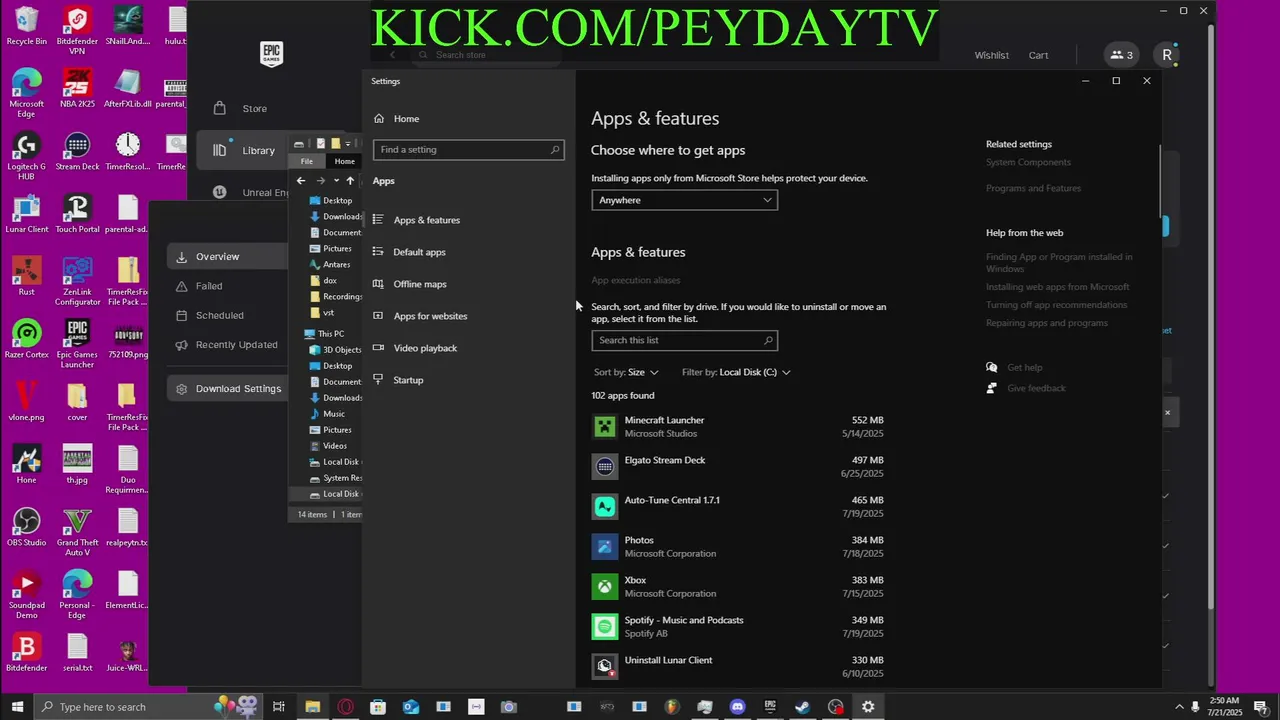Open Epic friends list icon
This screenshot has width=1280, height=720.
1121,55
